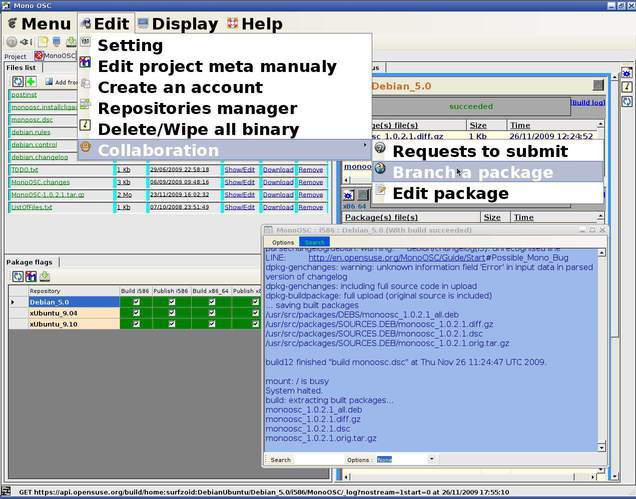Toggle Build i586 checkbox for xUbuntu_9.04

coord(136,313)
